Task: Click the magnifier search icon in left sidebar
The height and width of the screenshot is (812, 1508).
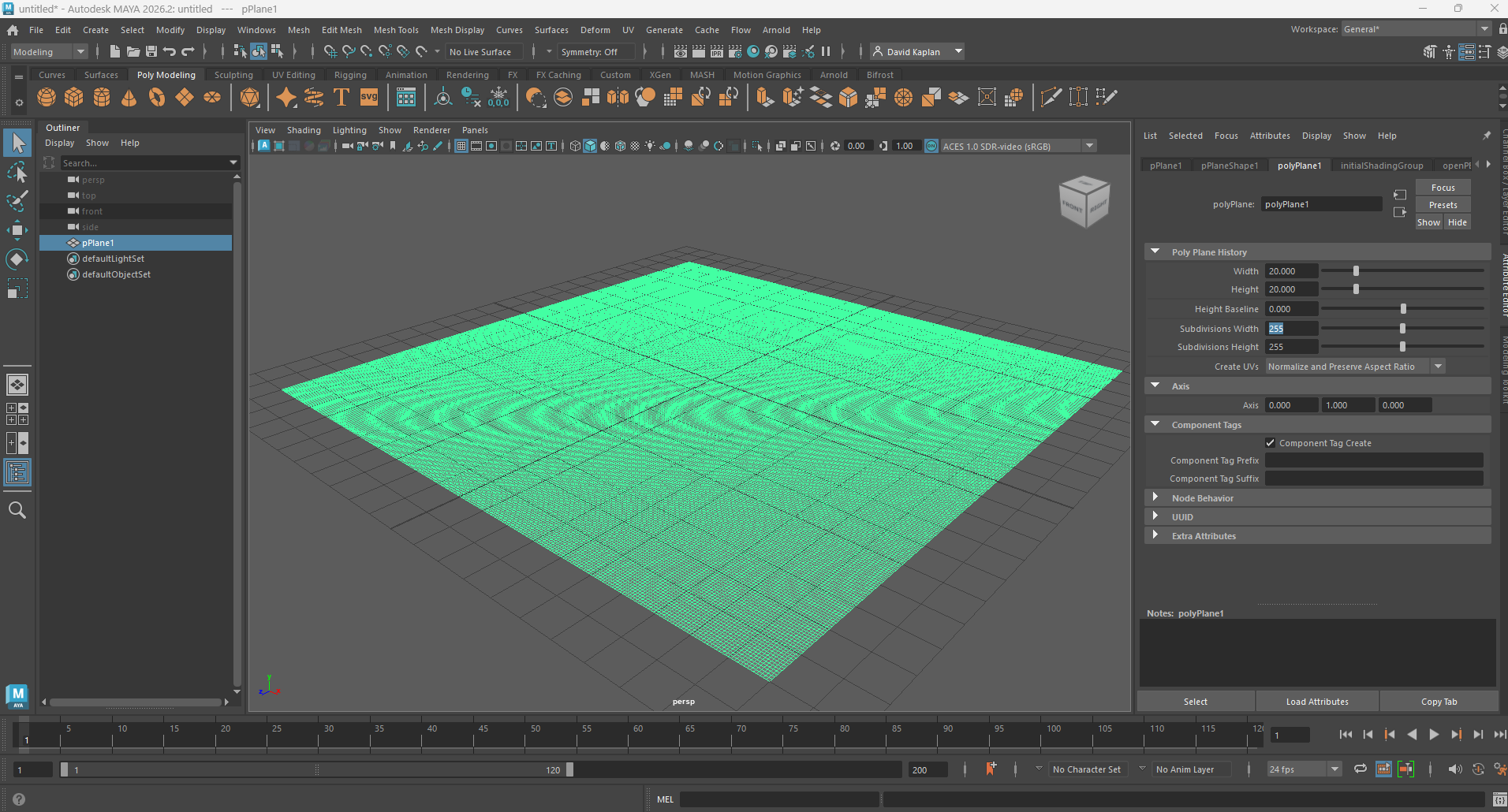Action: [x=17, y=510]
